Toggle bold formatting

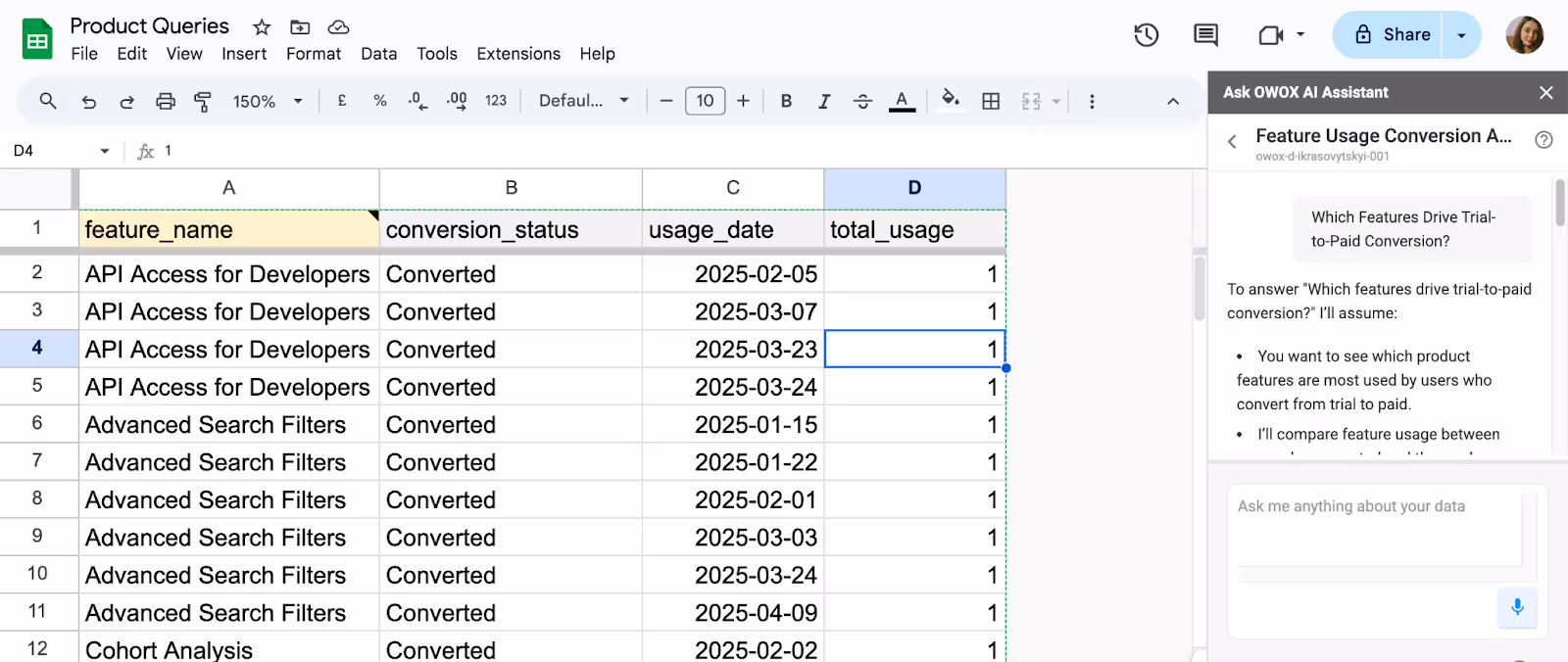[786, 101]
